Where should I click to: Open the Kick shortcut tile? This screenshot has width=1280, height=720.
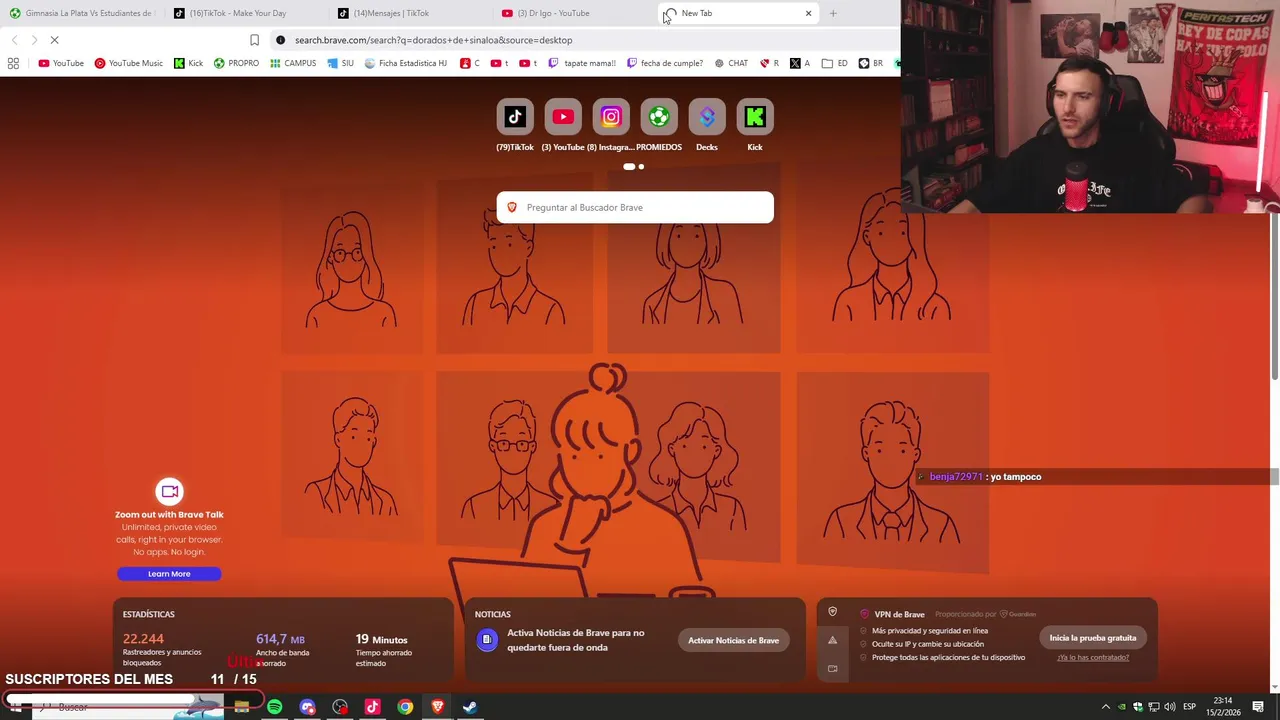(755, 118)
